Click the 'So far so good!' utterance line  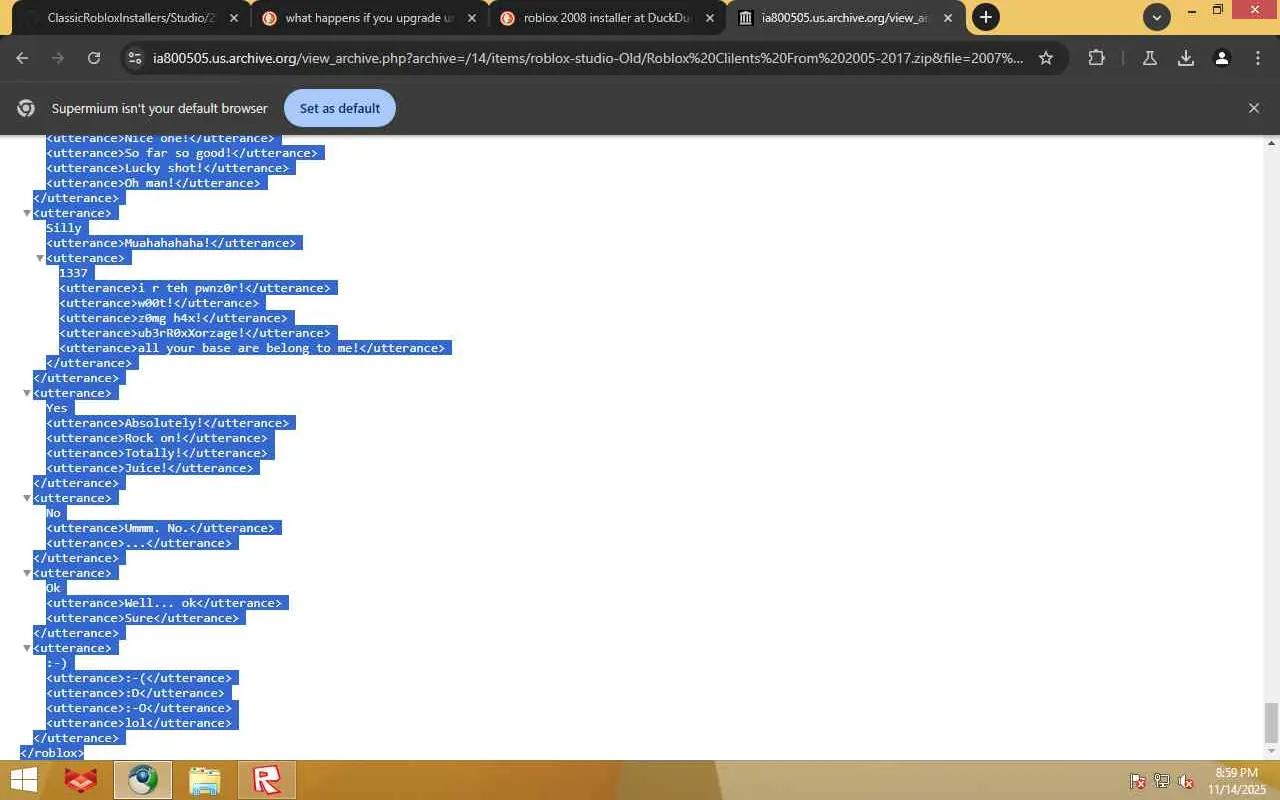pyautogui.click(x=182, y=153)
